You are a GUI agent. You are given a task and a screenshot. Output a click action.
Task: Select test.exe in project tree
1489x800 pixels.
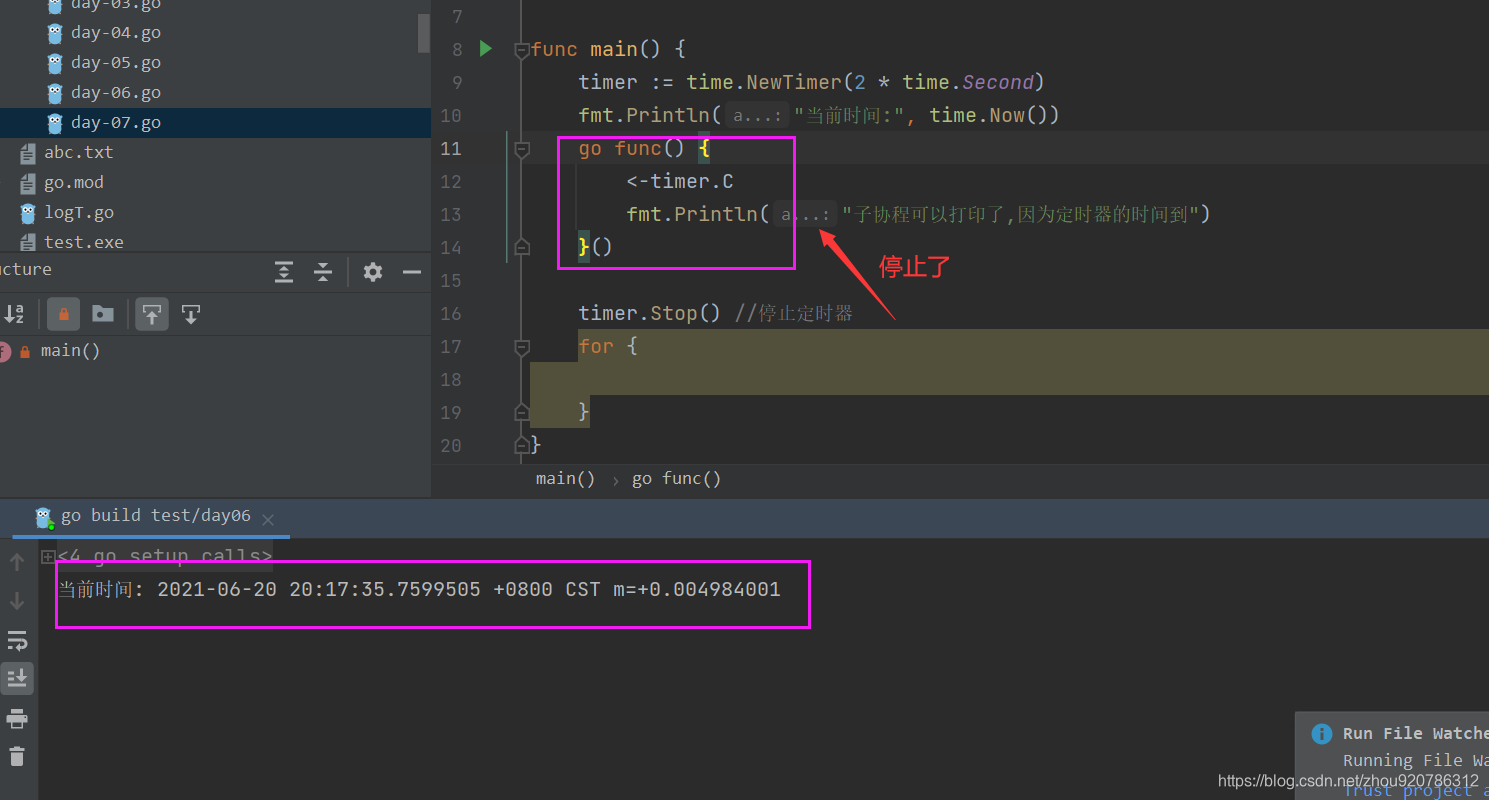(x=84, y=242)
